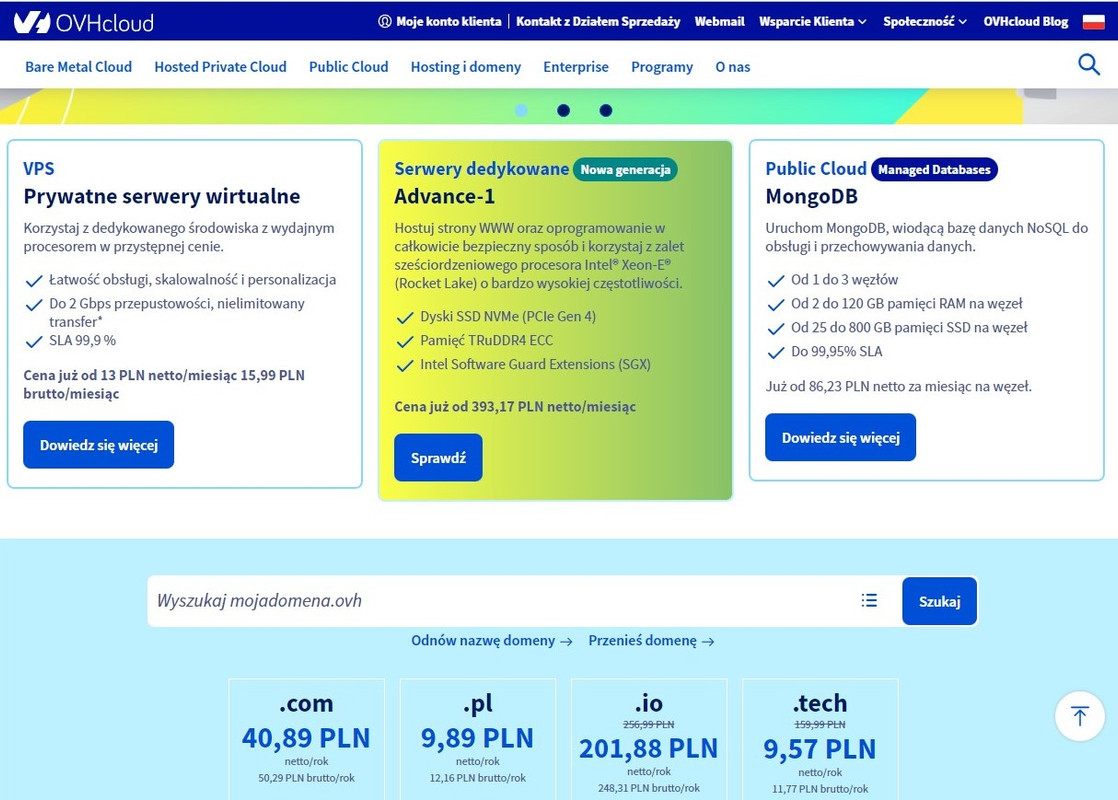Image resolution: width=1118 pixels, height=800 pixels.
Task: Click Nowa generacja badge
Action: click(x=625, y=170)
